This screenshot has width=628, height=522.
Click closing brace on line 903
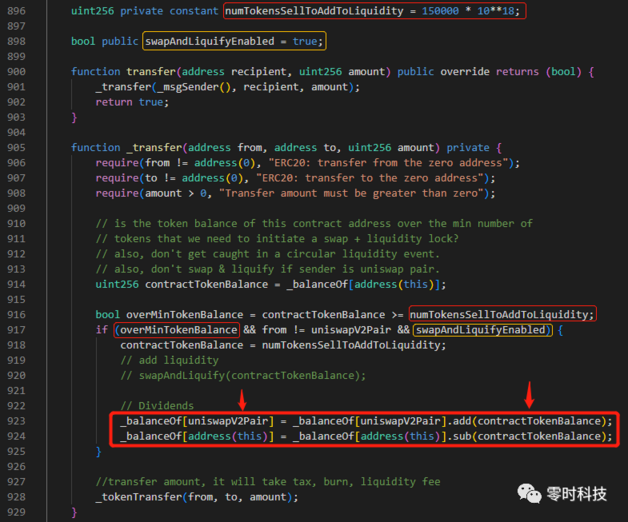pyautogui.click(x=74, y=117)
